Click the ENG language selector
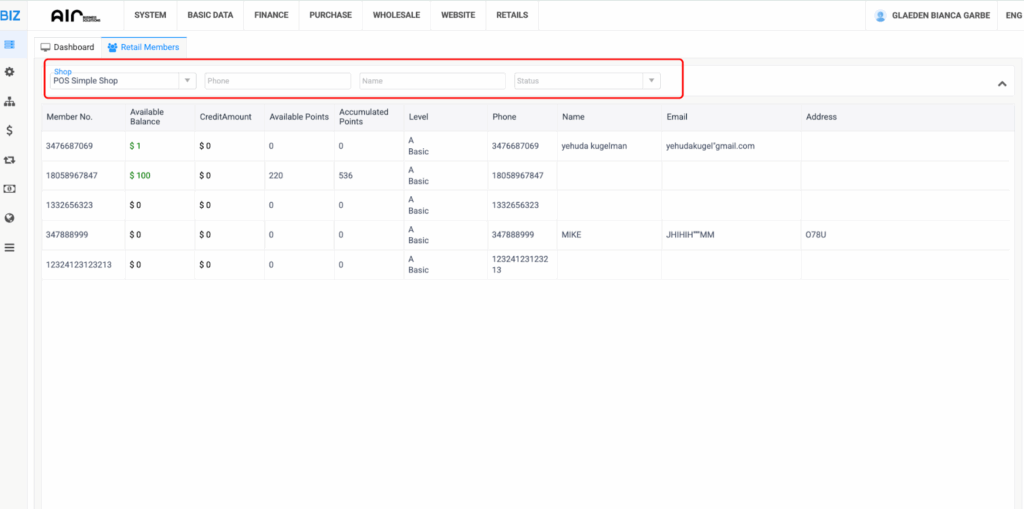 tap(1012, 15)
